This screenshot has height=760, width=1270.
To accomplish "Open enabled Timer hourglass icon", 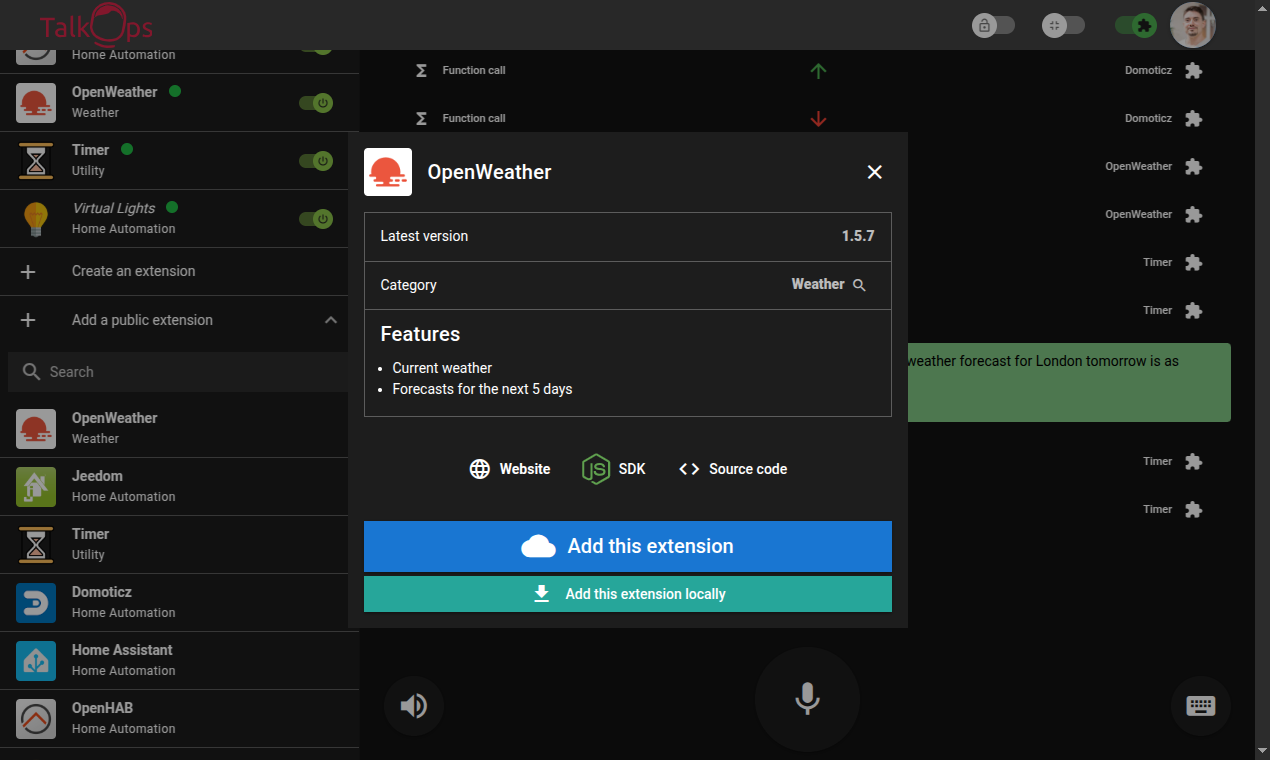I will point(36,160).
